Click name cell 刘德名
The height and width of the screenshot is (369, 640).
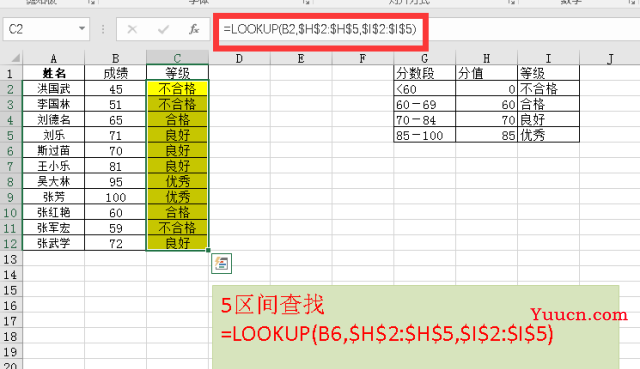(x=53, y=120)
